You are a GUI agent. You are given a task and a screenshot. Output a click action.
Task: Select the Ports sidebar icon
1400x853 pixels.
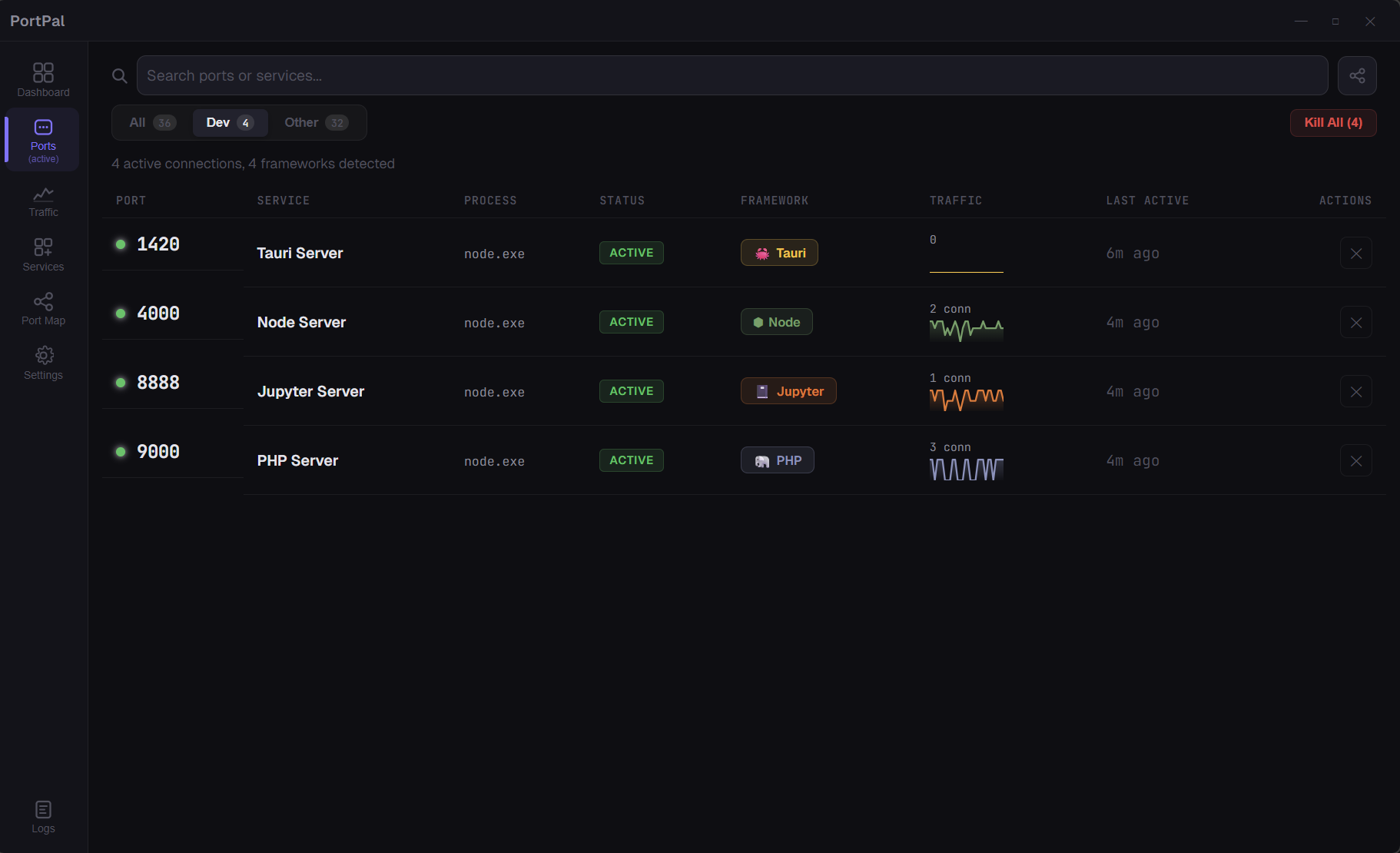pyautogui.click(x=43, y=138)
